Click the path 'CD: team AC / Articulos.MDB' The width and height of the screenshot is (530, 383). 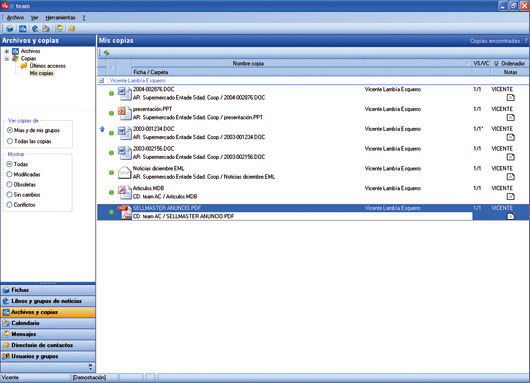[165, 197]
